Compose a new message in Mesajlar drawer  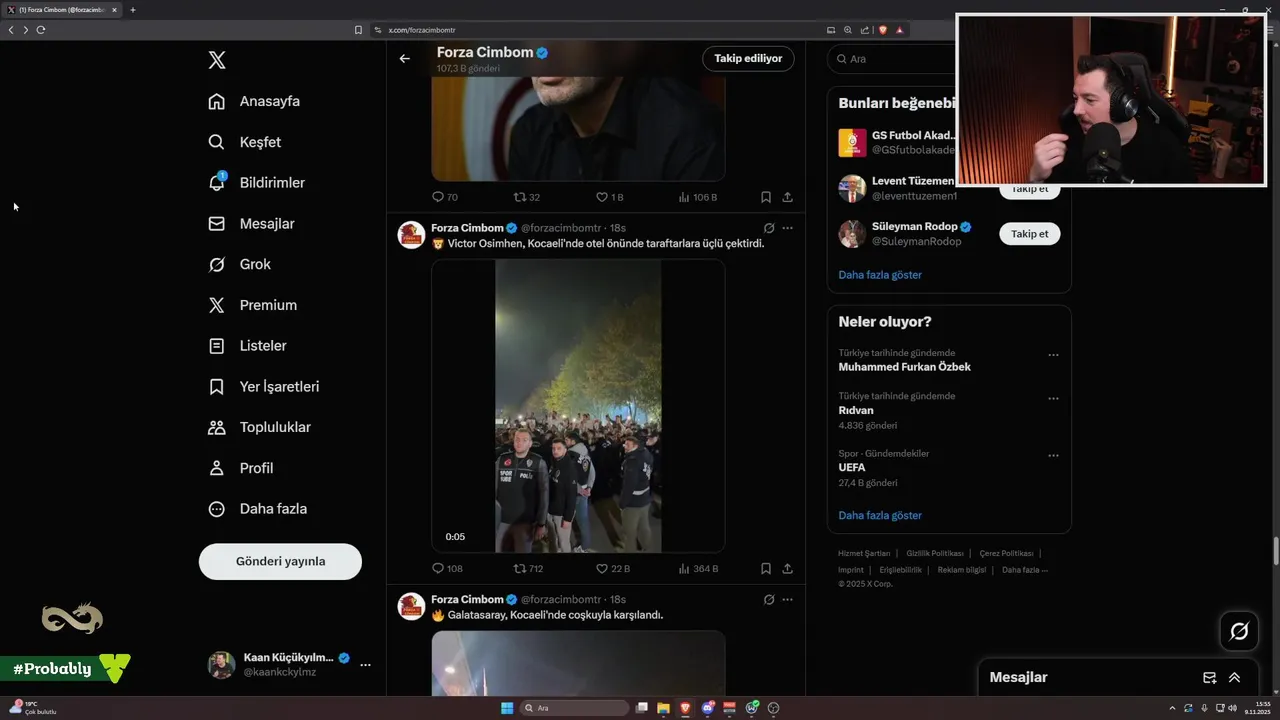1209,677
